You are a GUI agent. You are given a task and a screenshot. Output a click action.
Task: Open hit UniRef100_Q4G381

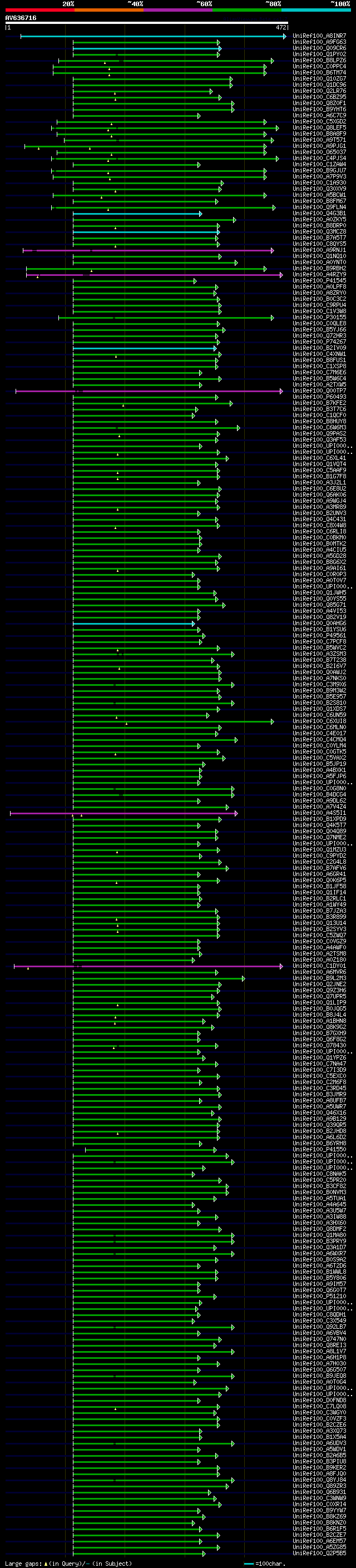click(319, 214)
